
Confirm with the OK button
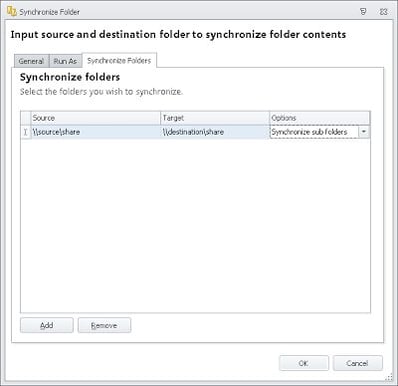[304, 363]
